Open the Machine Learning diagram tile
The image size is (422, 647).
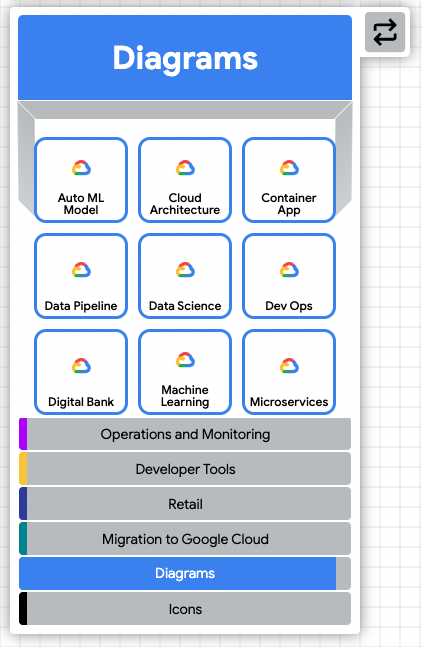coord(185,372)
